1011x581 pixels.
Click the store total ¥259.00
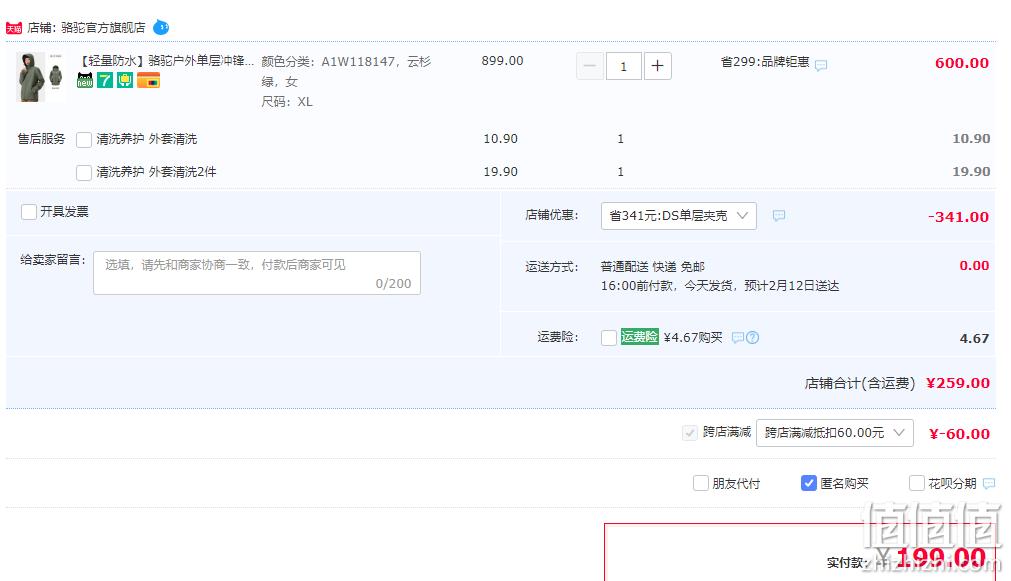click(957, 383)
